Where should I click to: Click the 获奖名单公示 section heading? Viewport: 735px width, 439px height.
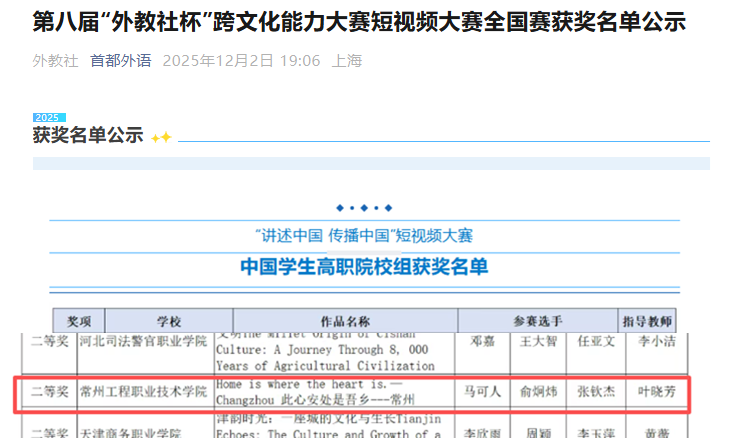click(88, 136)
